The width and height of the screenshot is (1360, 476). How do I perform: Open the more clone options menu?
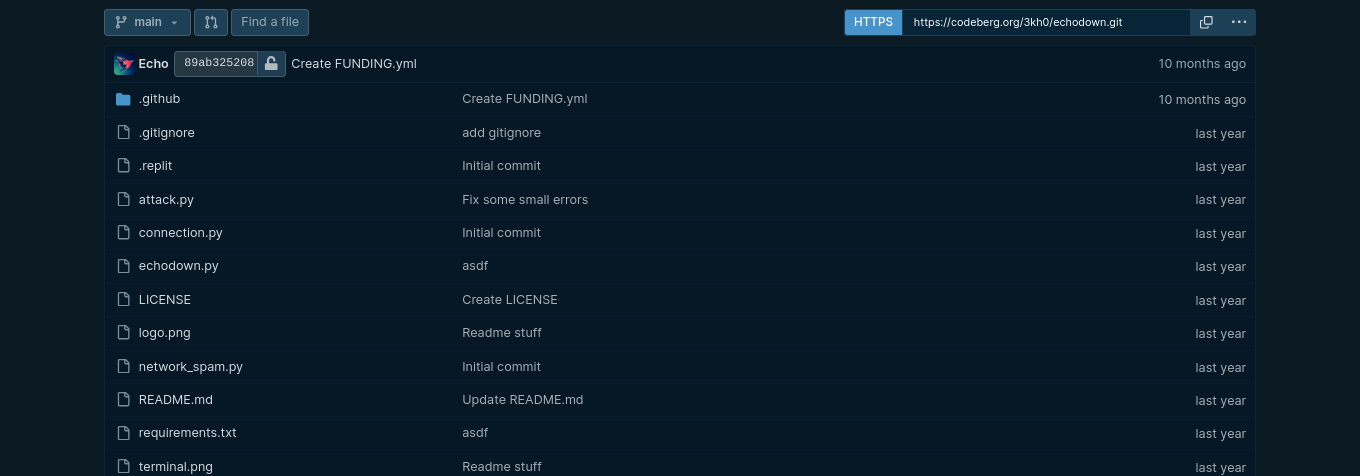[x=1239, y=22]
